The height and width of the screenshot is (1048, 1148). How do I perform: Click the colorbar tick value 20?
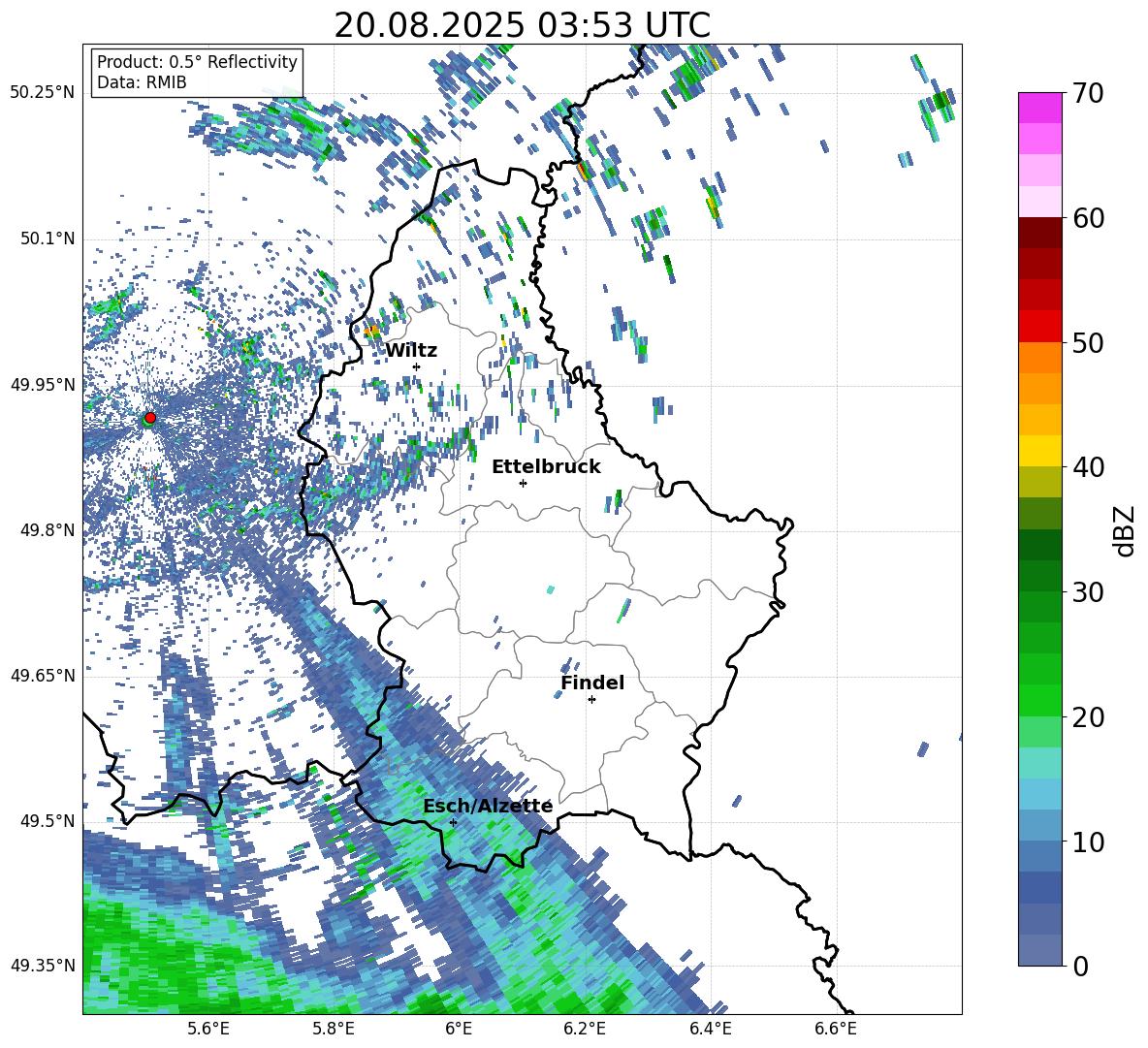click(1088, 717)
